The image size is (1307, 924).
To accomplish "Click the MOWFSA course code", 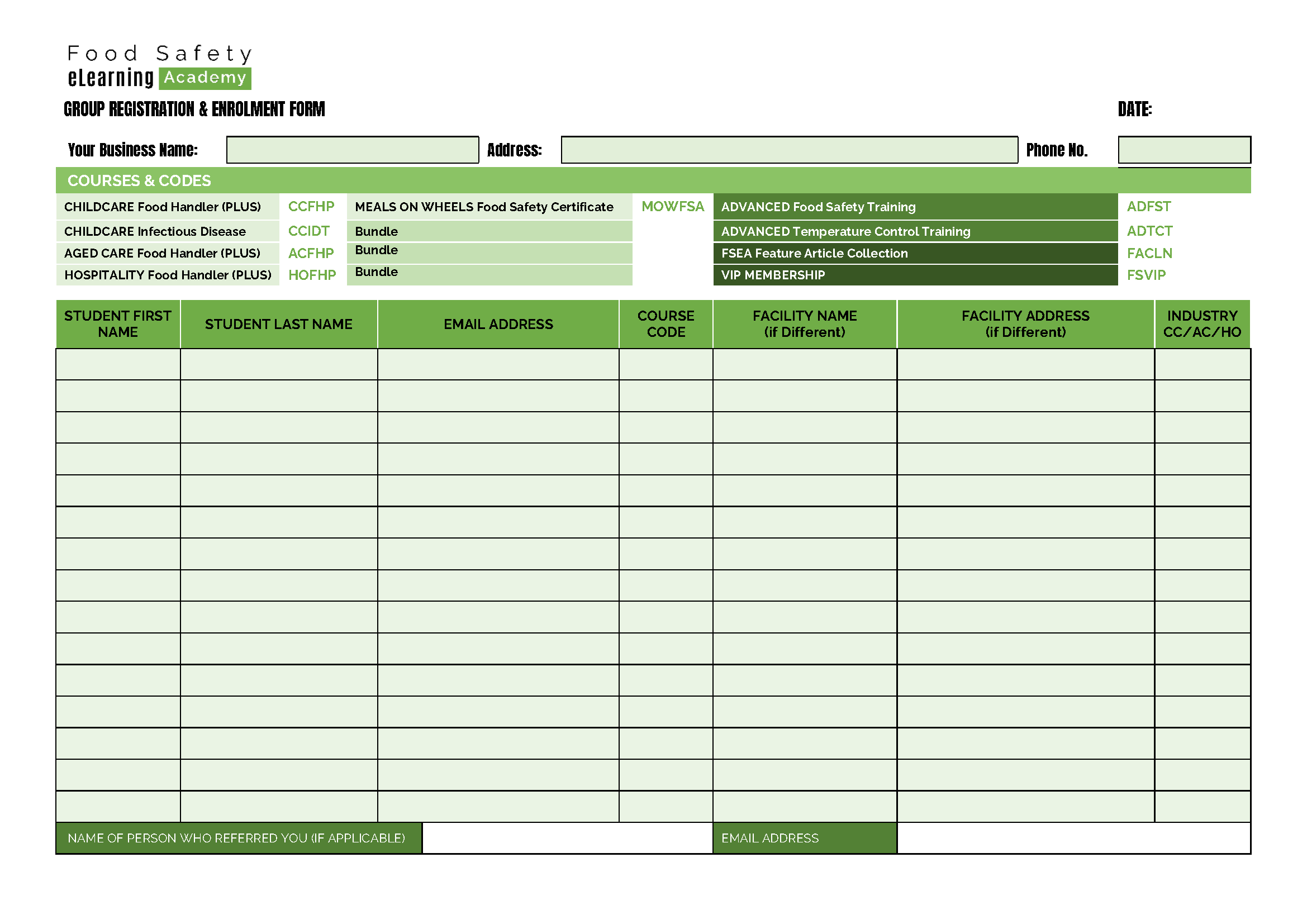I will click(672, 207).
